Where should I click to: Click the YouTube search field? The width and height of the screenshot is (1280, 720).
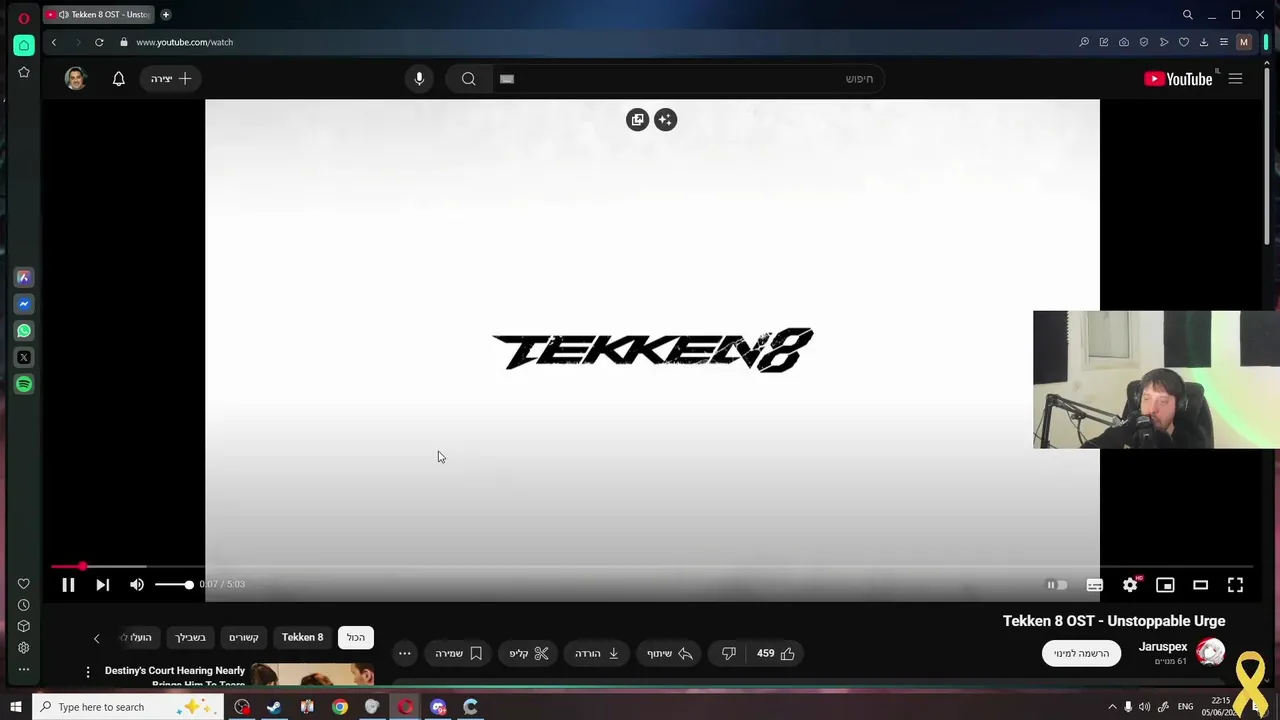[688, 79]
